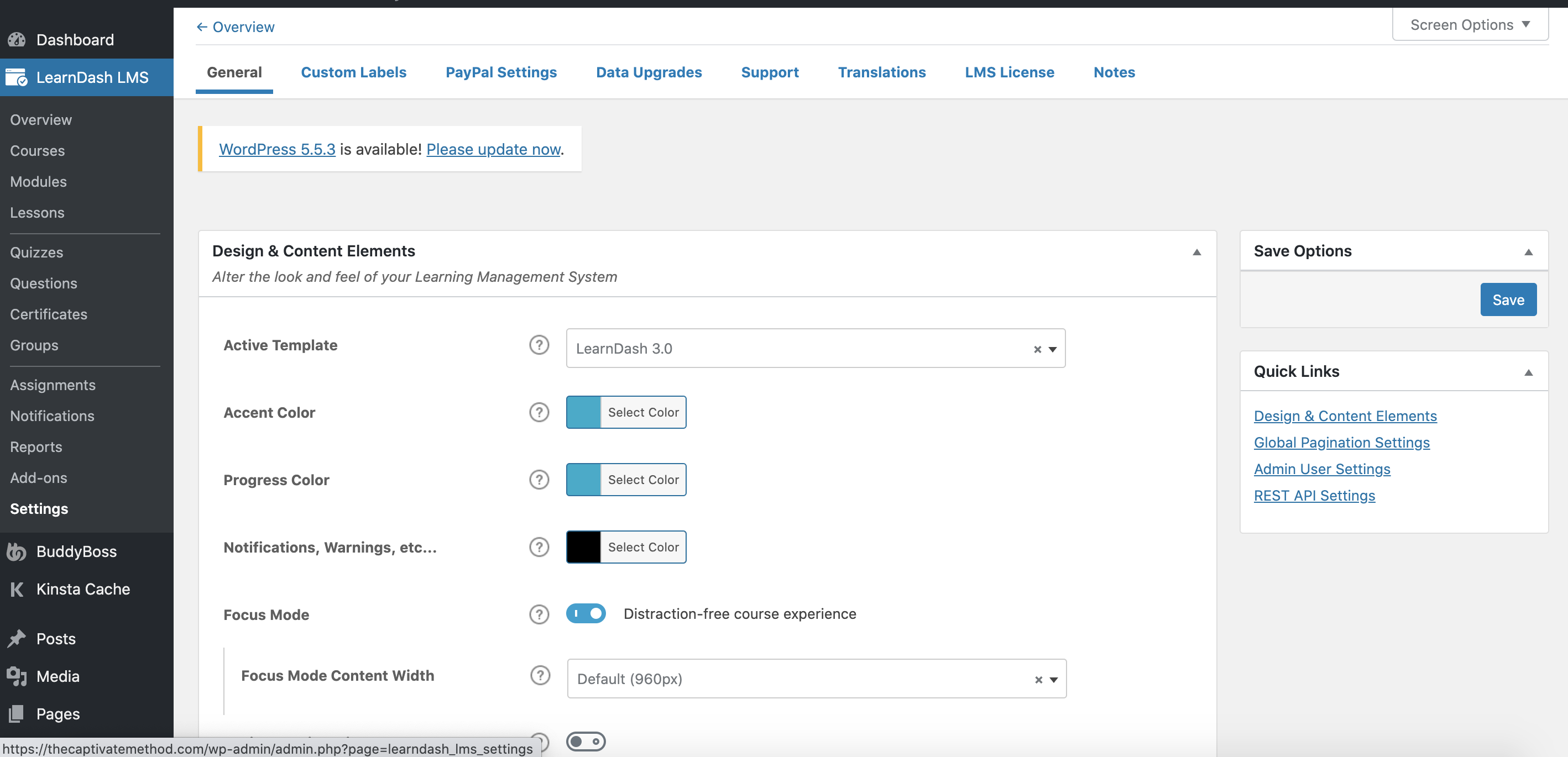Click Select Color for Accent Color
The image size is (1568, 757).
[x=644, y=412]
